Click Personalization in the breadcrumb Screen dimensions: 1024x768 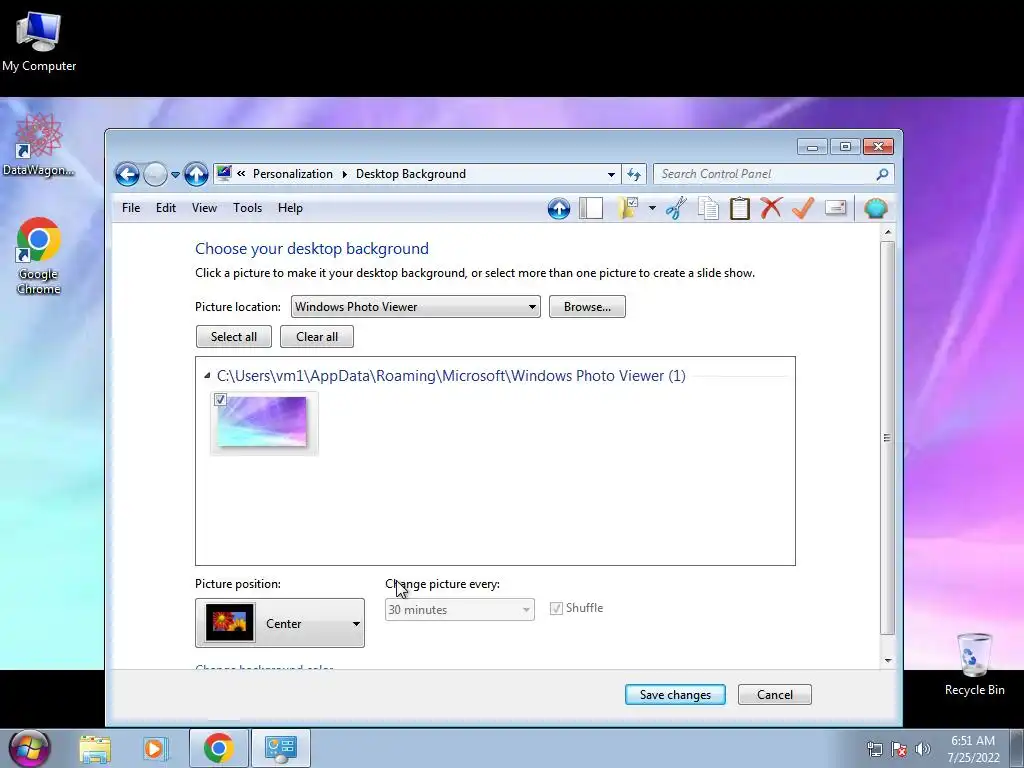click(293, 174)
